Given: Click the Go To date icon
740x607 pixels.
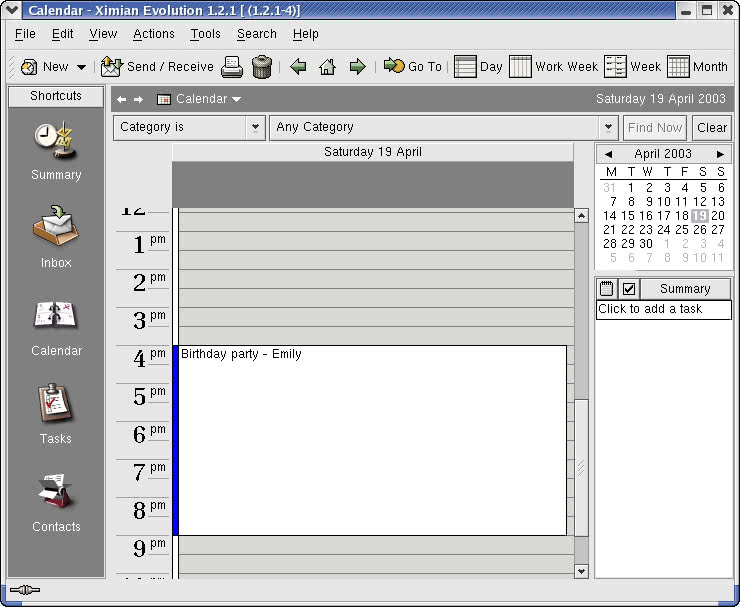Looking at the screenshot, I should click(x=394, y=66).
